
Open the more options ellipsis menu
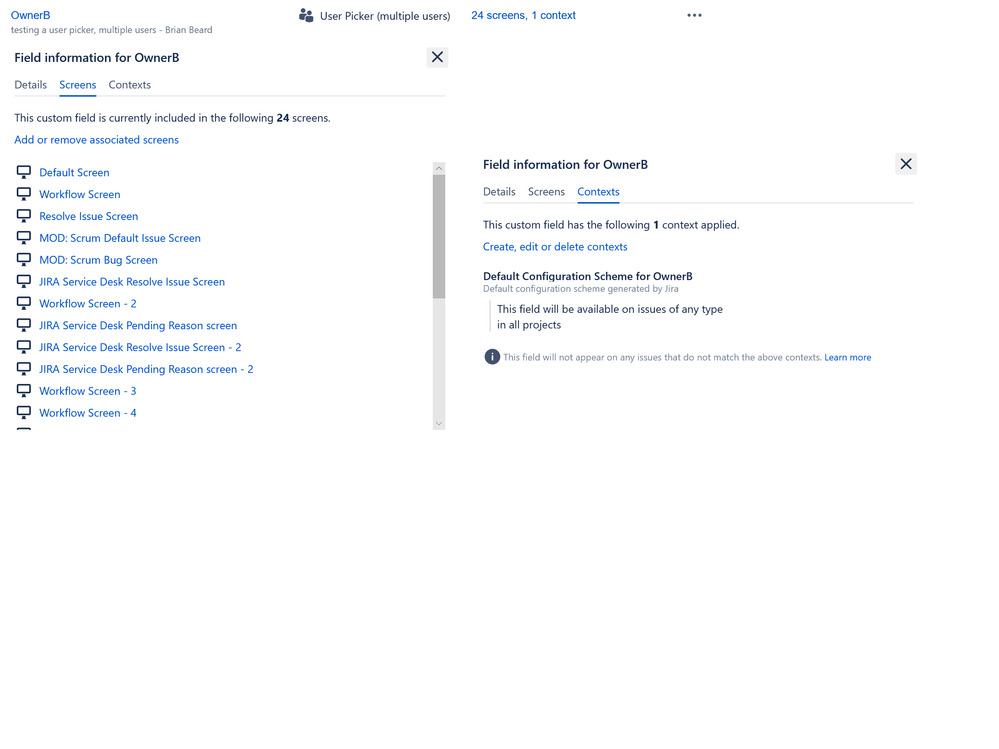pyautogui.click(x=694, y=15)
